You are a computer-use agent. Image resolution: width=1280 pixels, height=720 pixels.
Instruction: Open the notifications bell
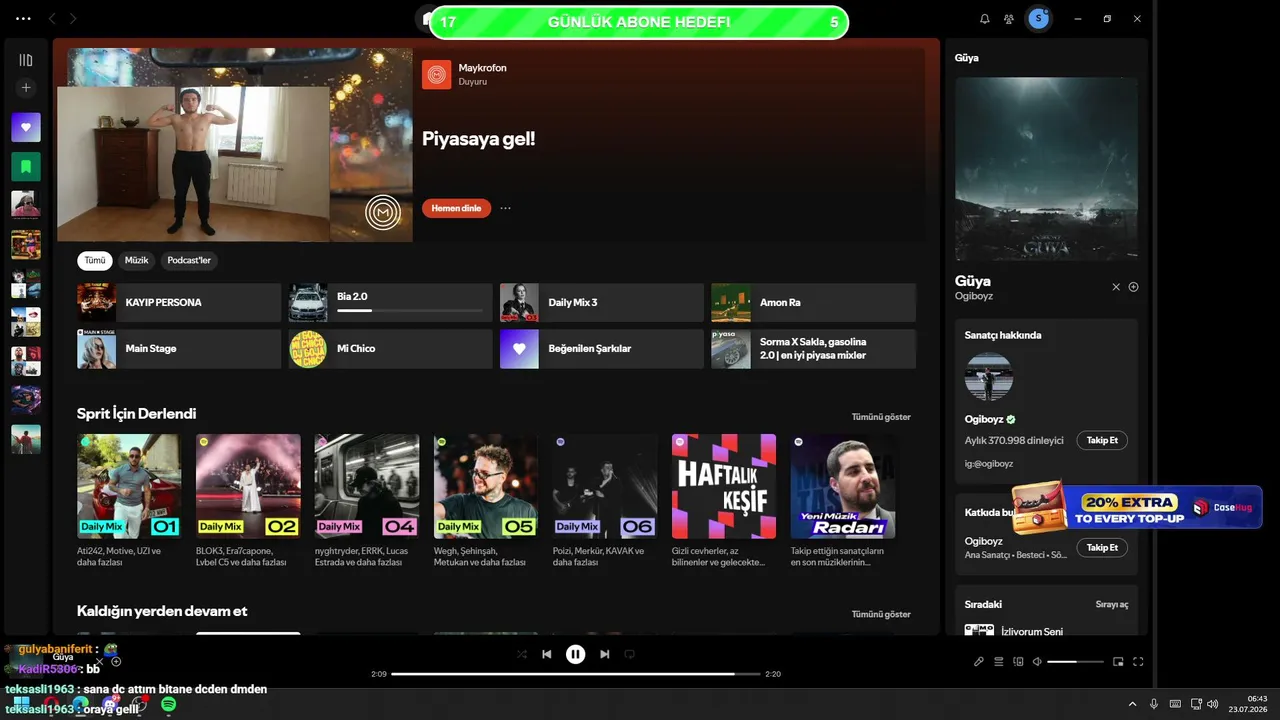coord(984,19)
